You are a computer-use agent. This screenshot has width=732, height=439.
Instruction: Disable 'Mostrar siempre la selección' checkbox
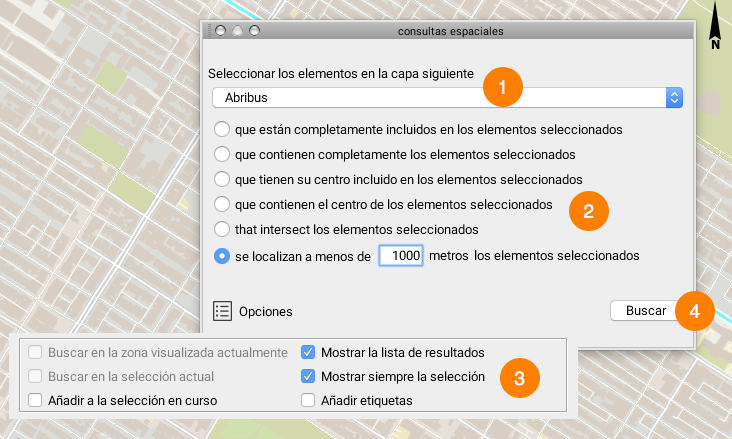(x=308, y=377)
